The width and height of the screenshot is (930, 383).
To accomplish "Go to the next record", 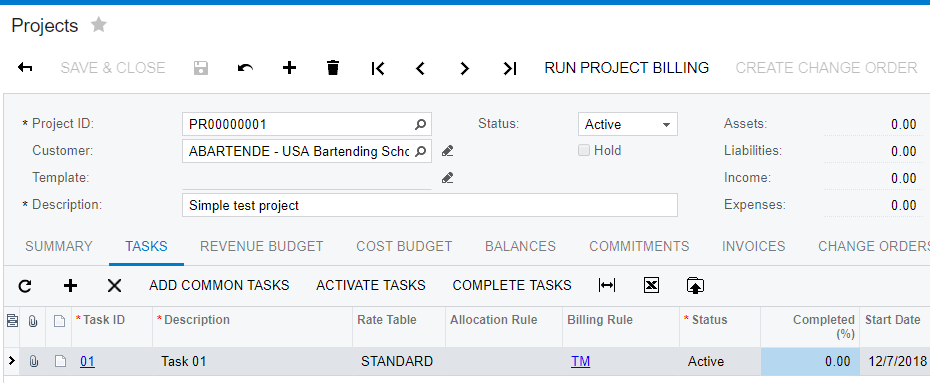I will (464, 68).
